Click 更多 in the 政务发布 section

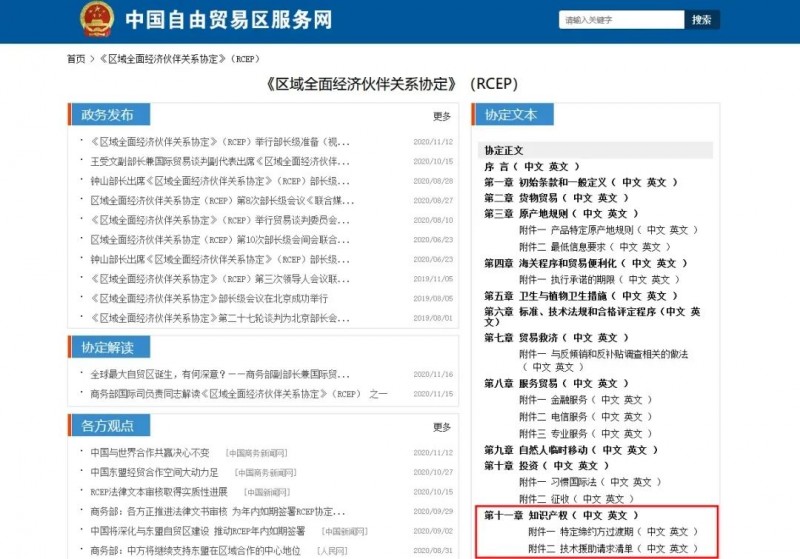point(441,116)
